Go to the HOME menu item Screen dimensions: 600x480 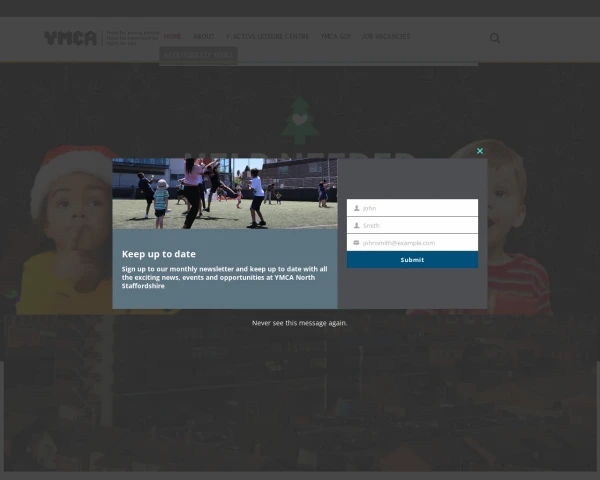[x=173, y=36]
